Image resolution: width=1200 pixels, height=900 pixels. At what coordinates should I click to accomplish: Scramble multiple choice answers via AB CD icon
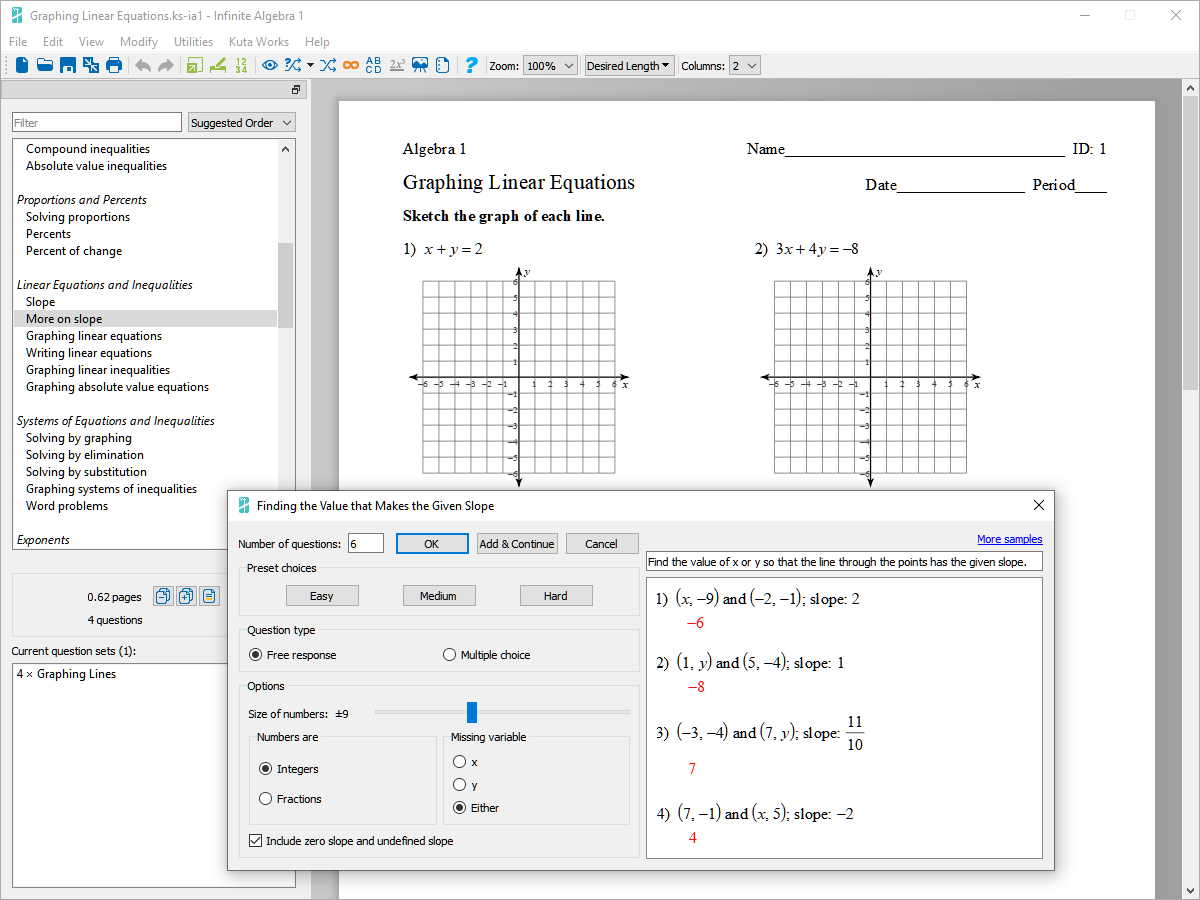click(x=373, y=65)
